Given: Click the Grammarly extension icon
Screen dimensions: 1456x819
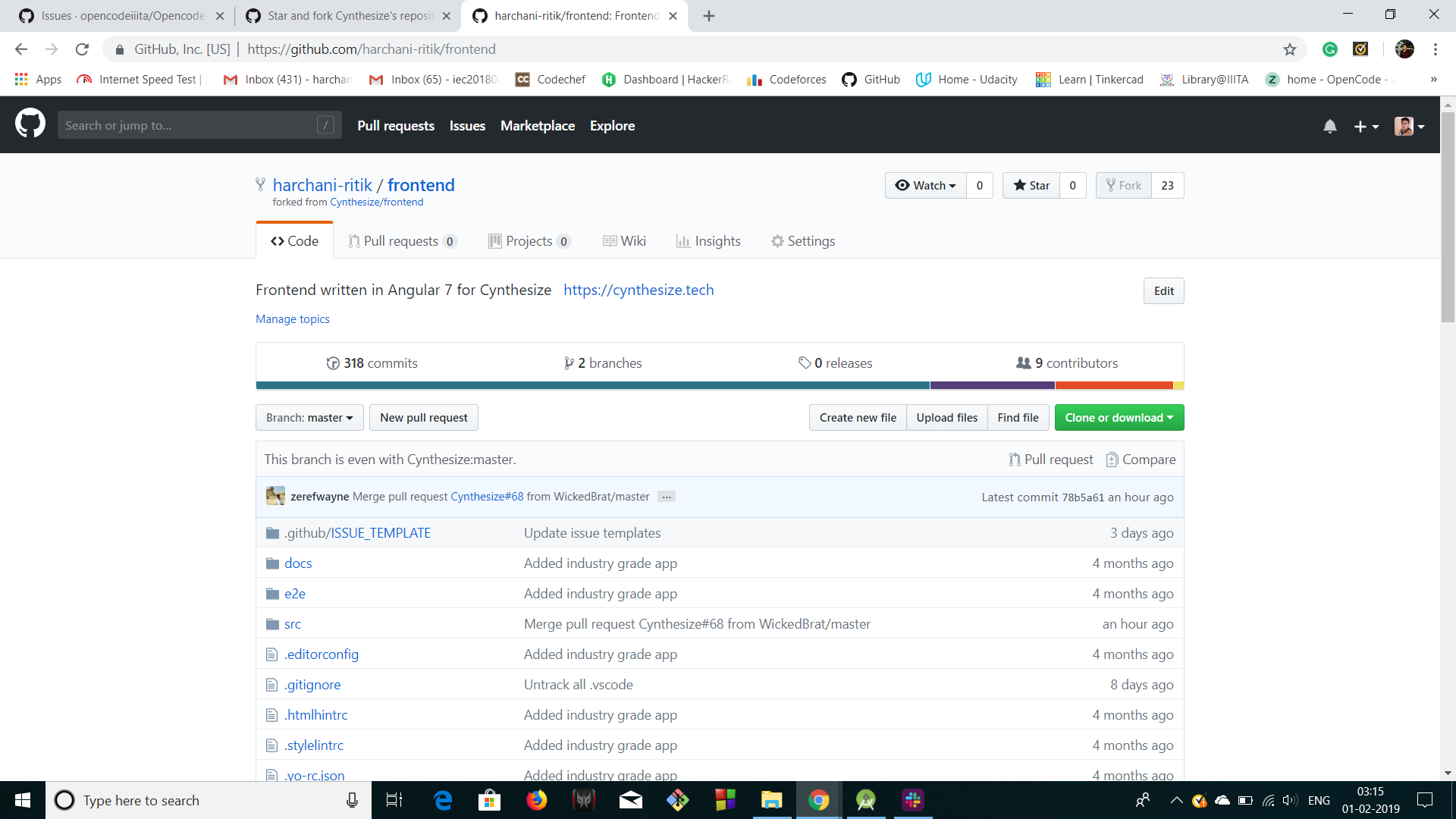Looking at the screenshot, I should point(1329,49).
